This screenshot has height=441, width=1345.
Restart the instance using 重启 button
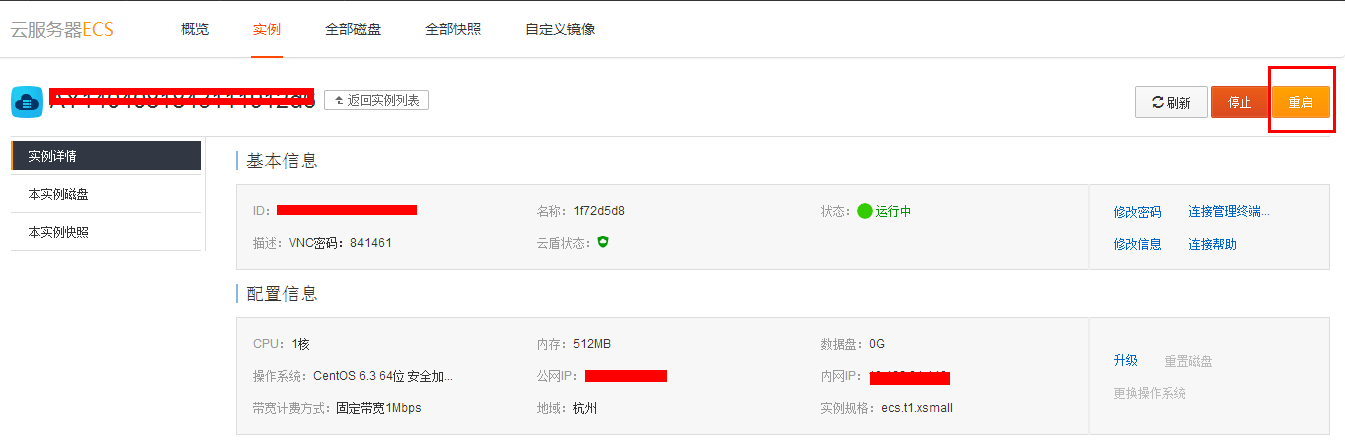click(x=1300, y=102)
